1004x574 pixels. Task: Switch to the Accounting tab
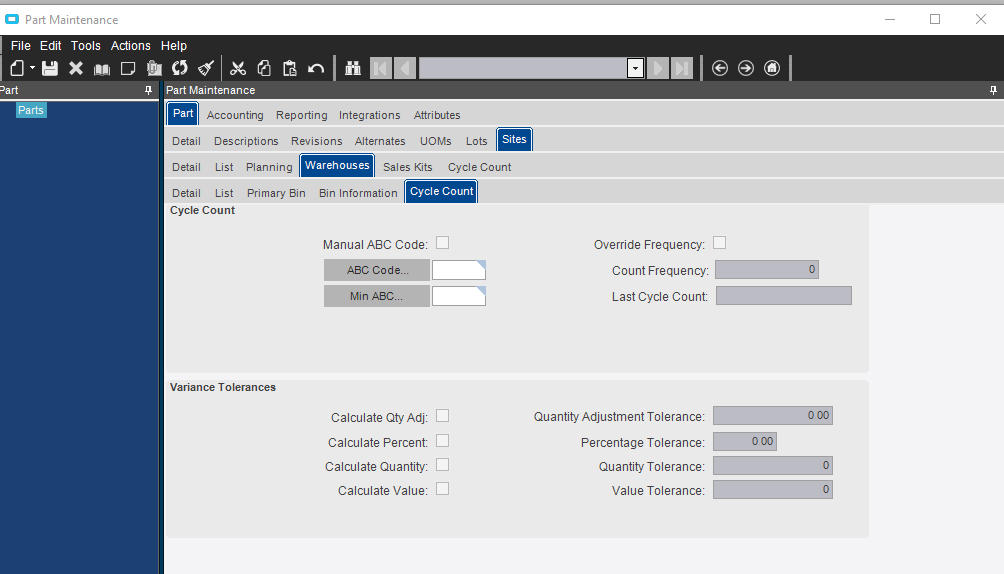pos(235,115)
